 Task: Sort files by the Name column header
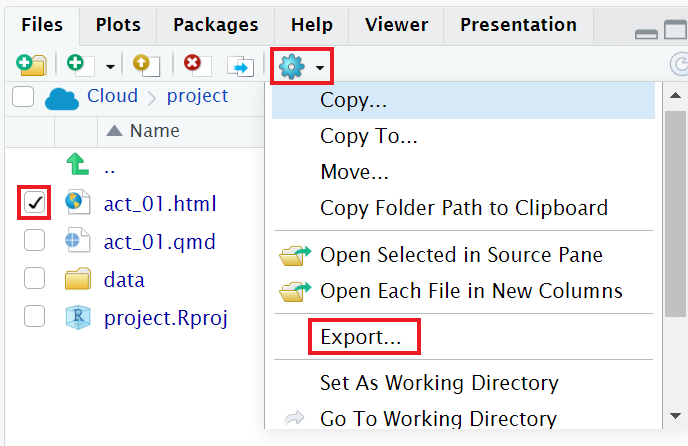154,131
